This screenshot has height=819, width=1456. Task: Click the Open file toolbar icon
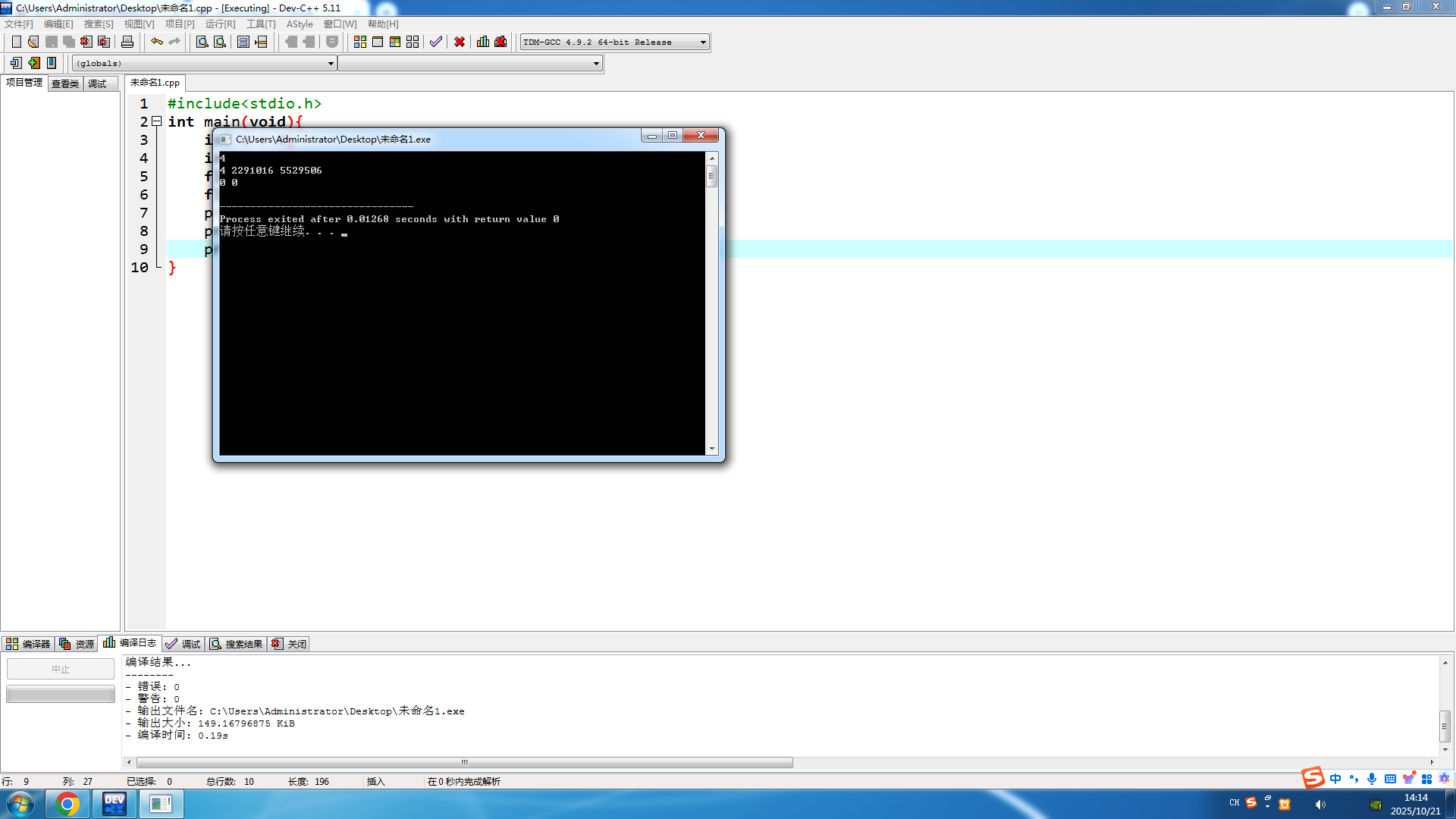point(33,42)
